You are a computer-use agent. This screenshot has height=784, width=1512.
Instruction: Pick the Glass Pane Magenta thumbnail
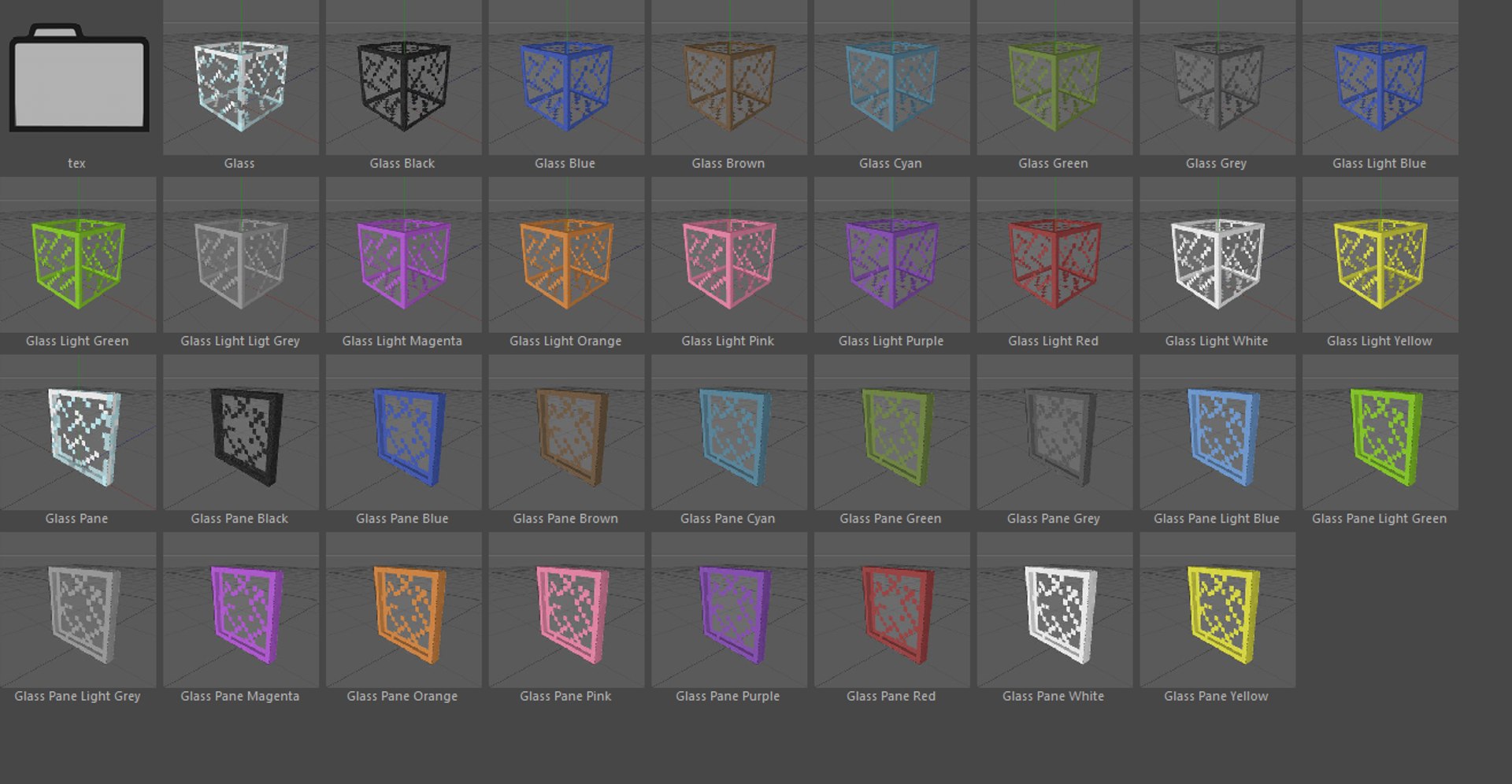[241, 610]
